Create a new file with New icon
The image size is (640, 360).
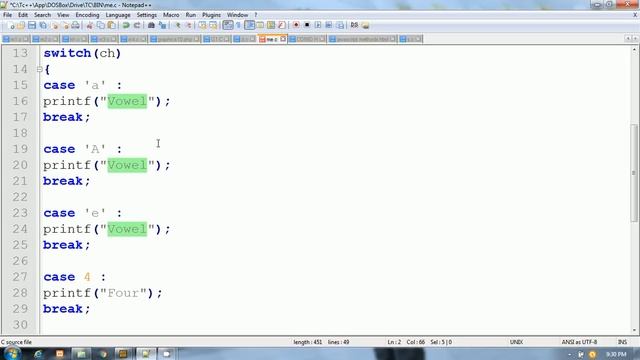(x=11, y=25)
